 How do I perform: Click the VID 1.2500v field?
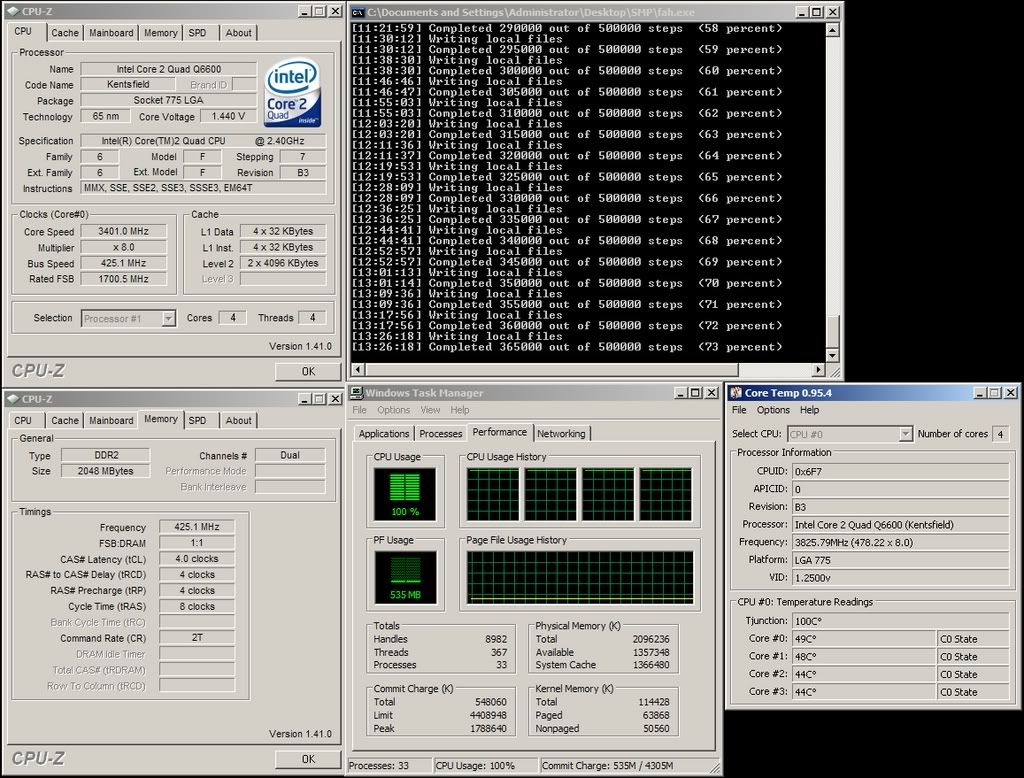(901, 577)
